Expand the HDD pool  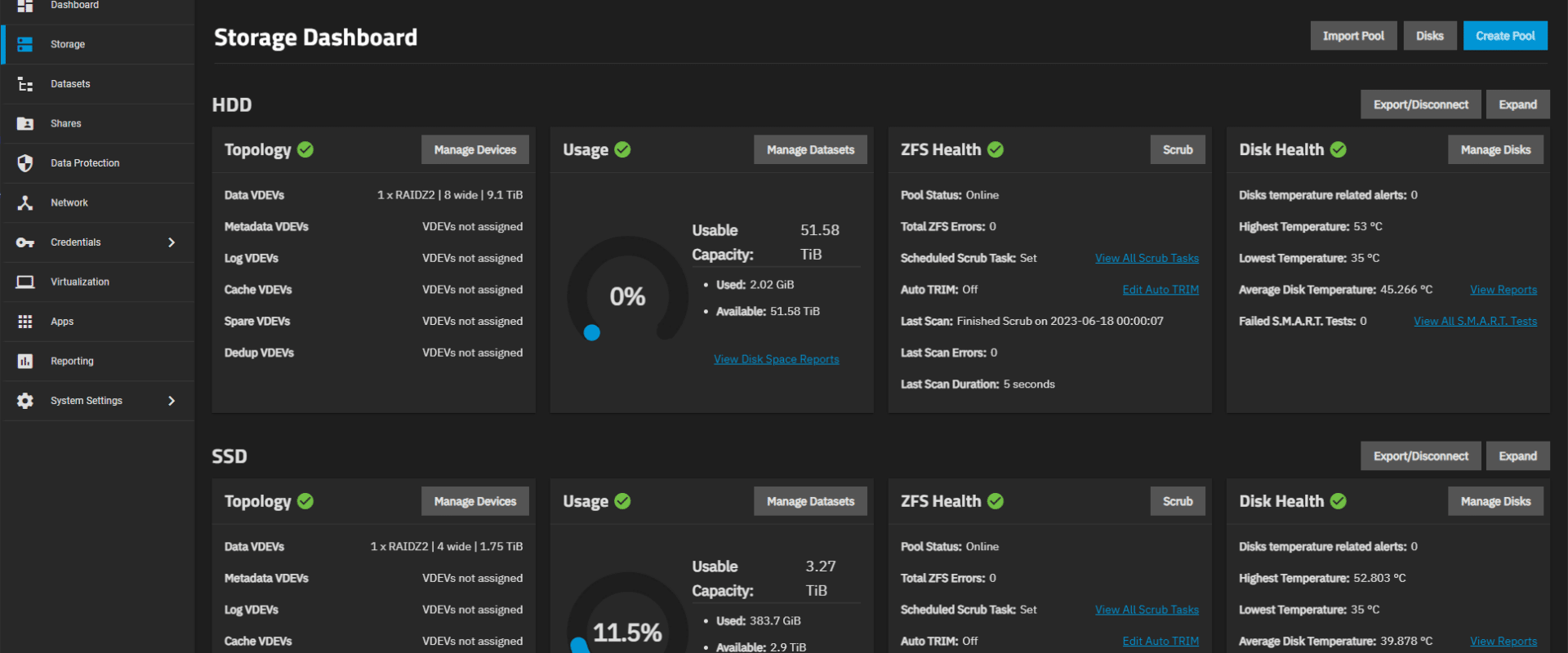(1517, 104)
